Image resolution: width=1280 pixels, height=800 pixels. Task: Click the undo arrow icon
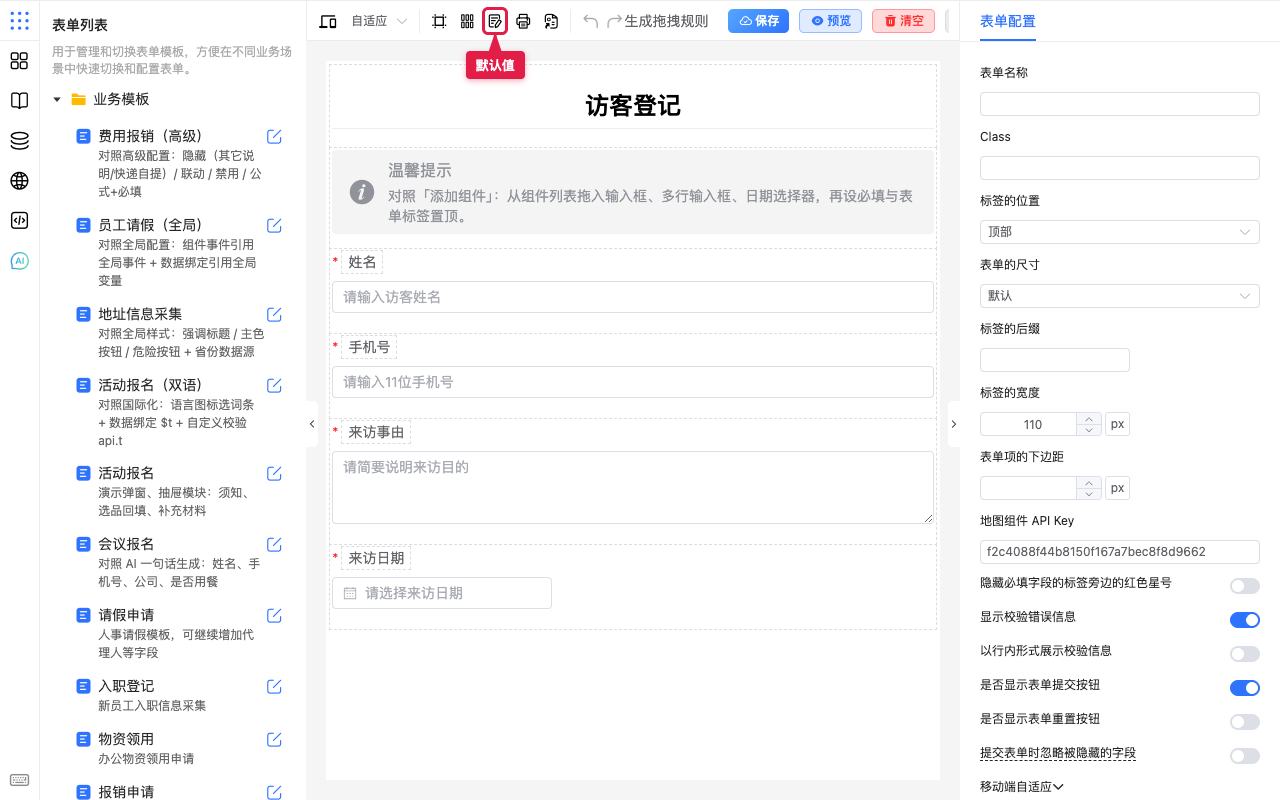(x=591, y=21)
